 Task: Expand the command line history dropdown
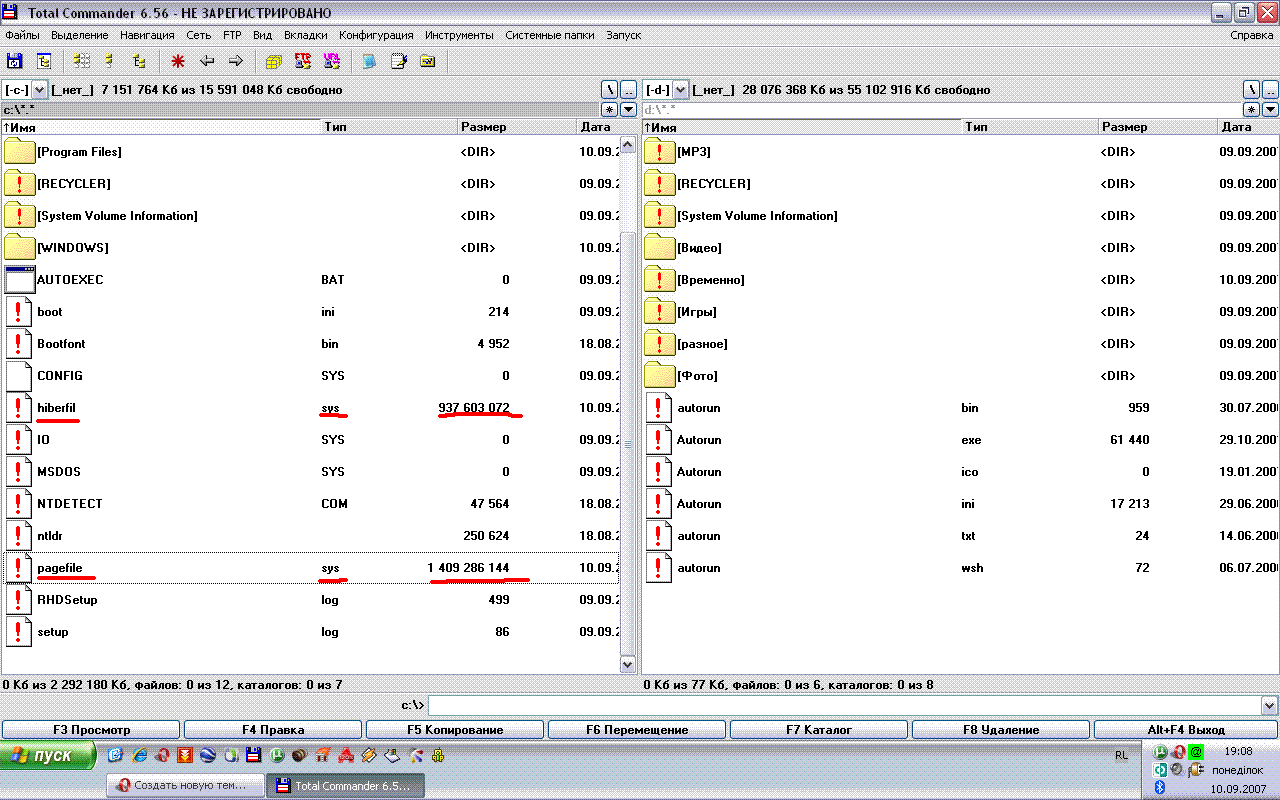tap(1269, 705)
